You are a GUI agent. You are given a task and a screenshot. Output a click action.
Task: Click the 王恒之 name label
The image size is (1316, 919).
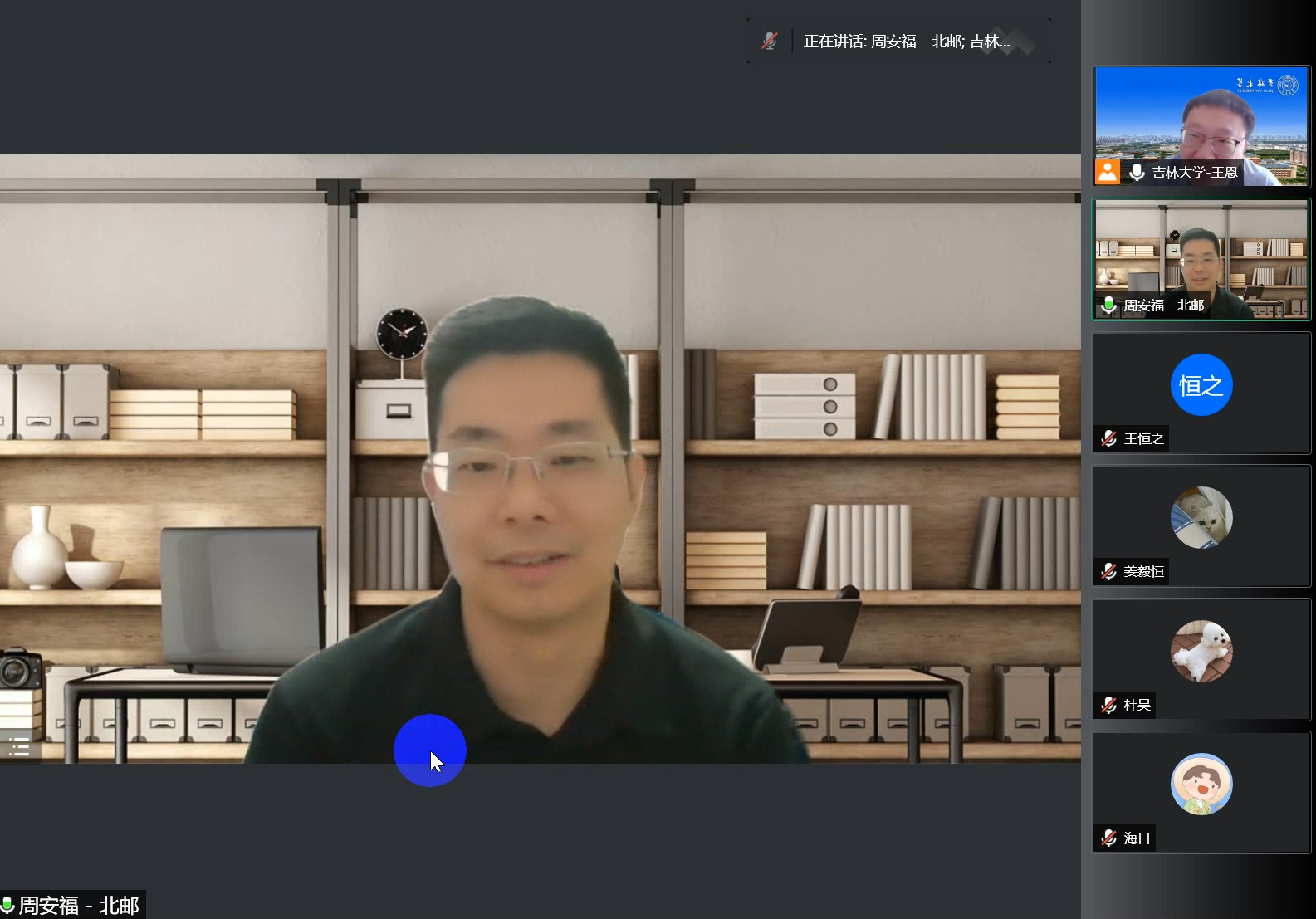1143,438
